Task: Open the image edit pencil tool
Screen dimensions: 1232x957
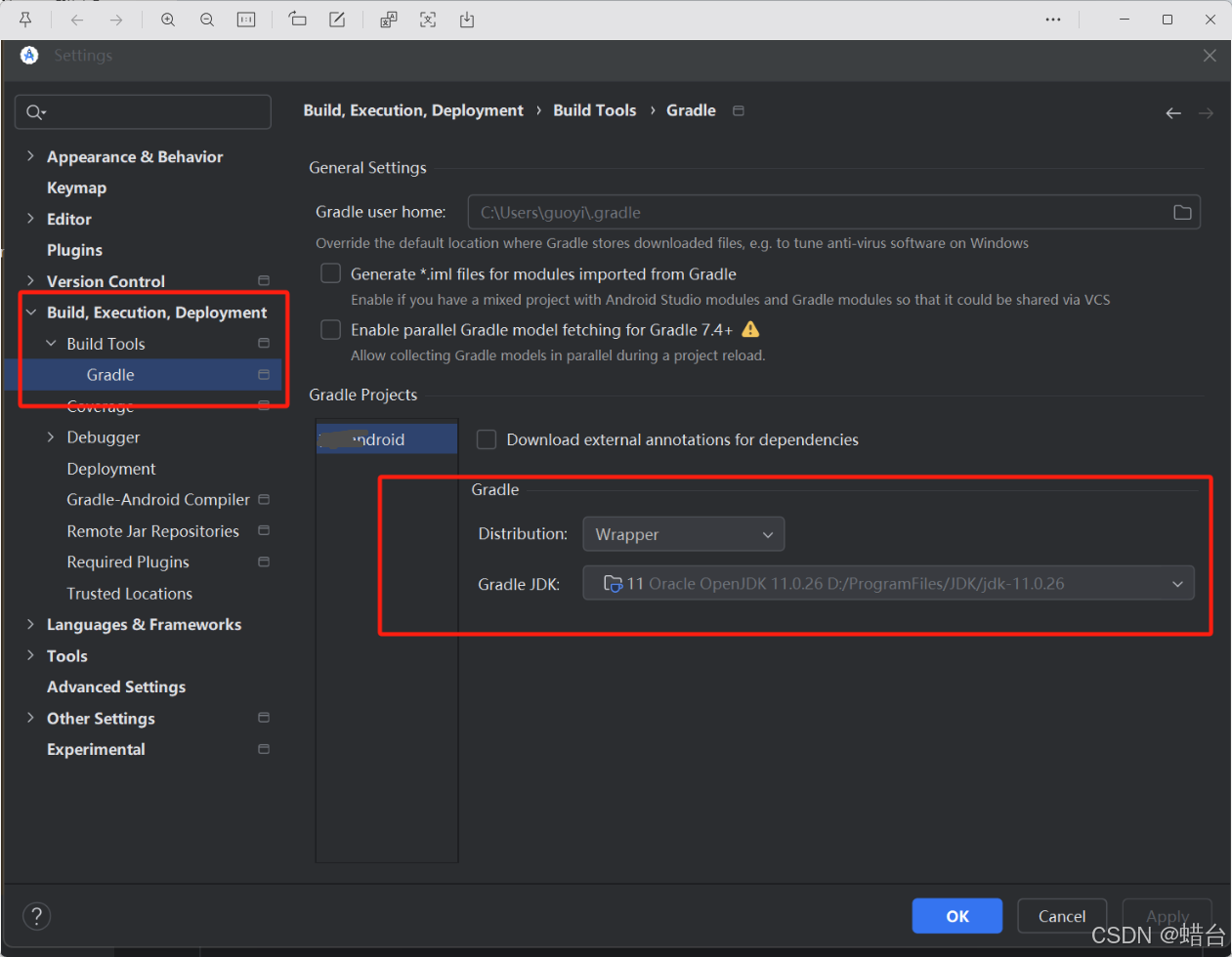Action: (337, 20)
